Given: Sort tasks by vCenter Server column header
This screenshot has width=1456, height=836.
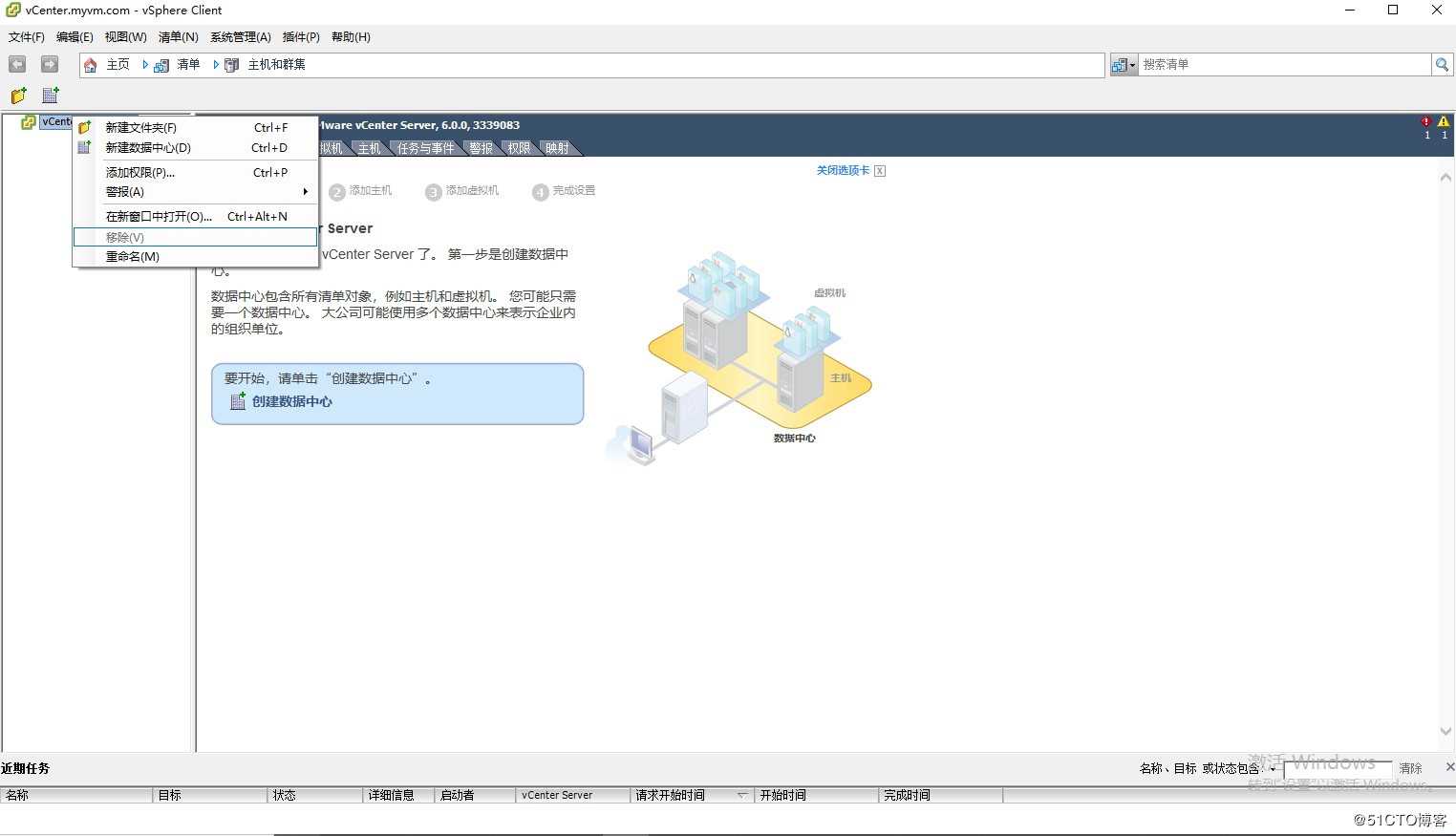Looking at the screenshot, I should click(573, 795).
